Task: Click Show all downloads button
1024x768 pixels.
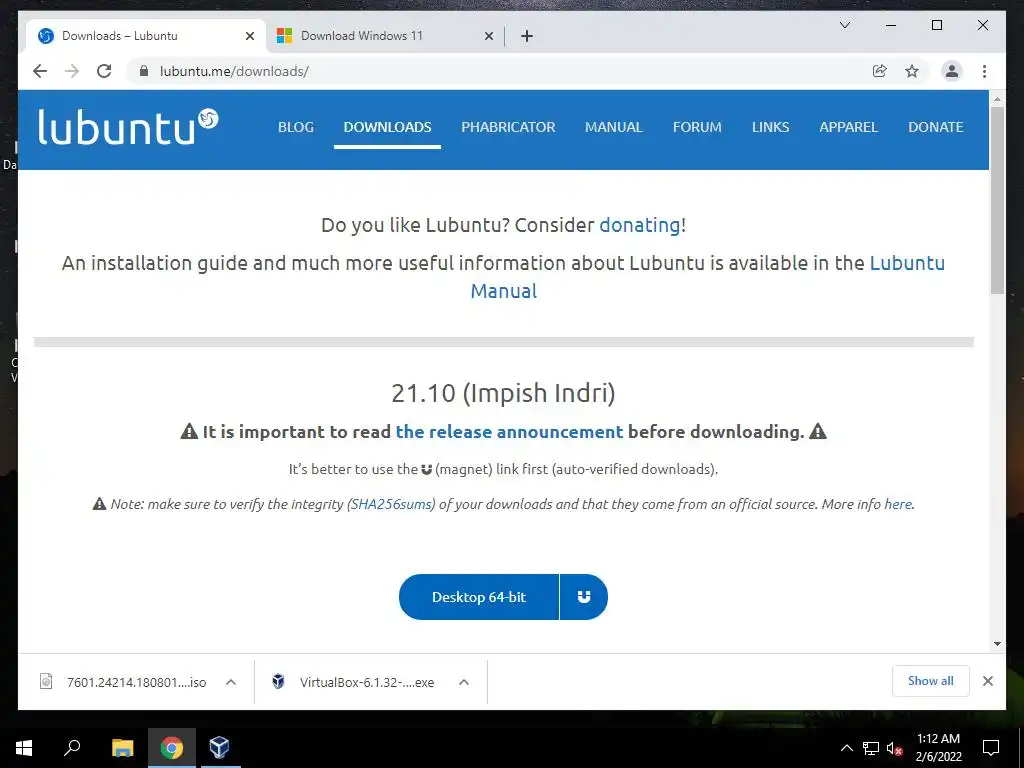Action: [x=931, y=681]
